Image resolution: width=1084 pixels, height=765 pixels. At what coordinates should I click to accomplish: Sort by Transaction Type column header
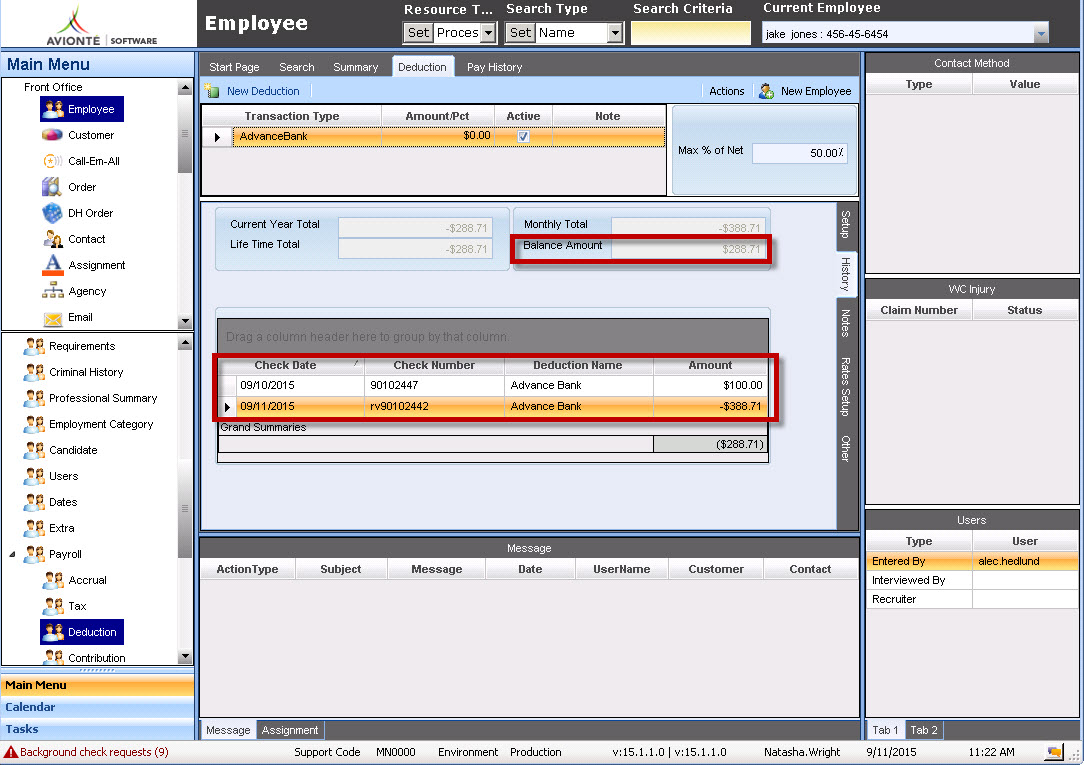tap(292, 116)
